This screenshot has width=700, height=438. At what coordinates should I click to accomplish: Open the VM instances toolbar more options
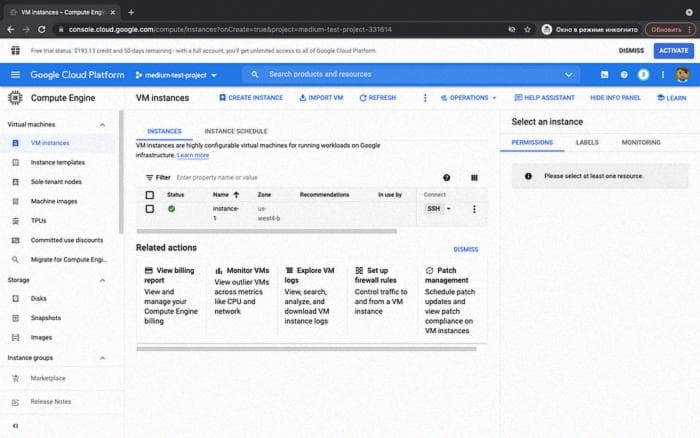click(x=425, y=98)
